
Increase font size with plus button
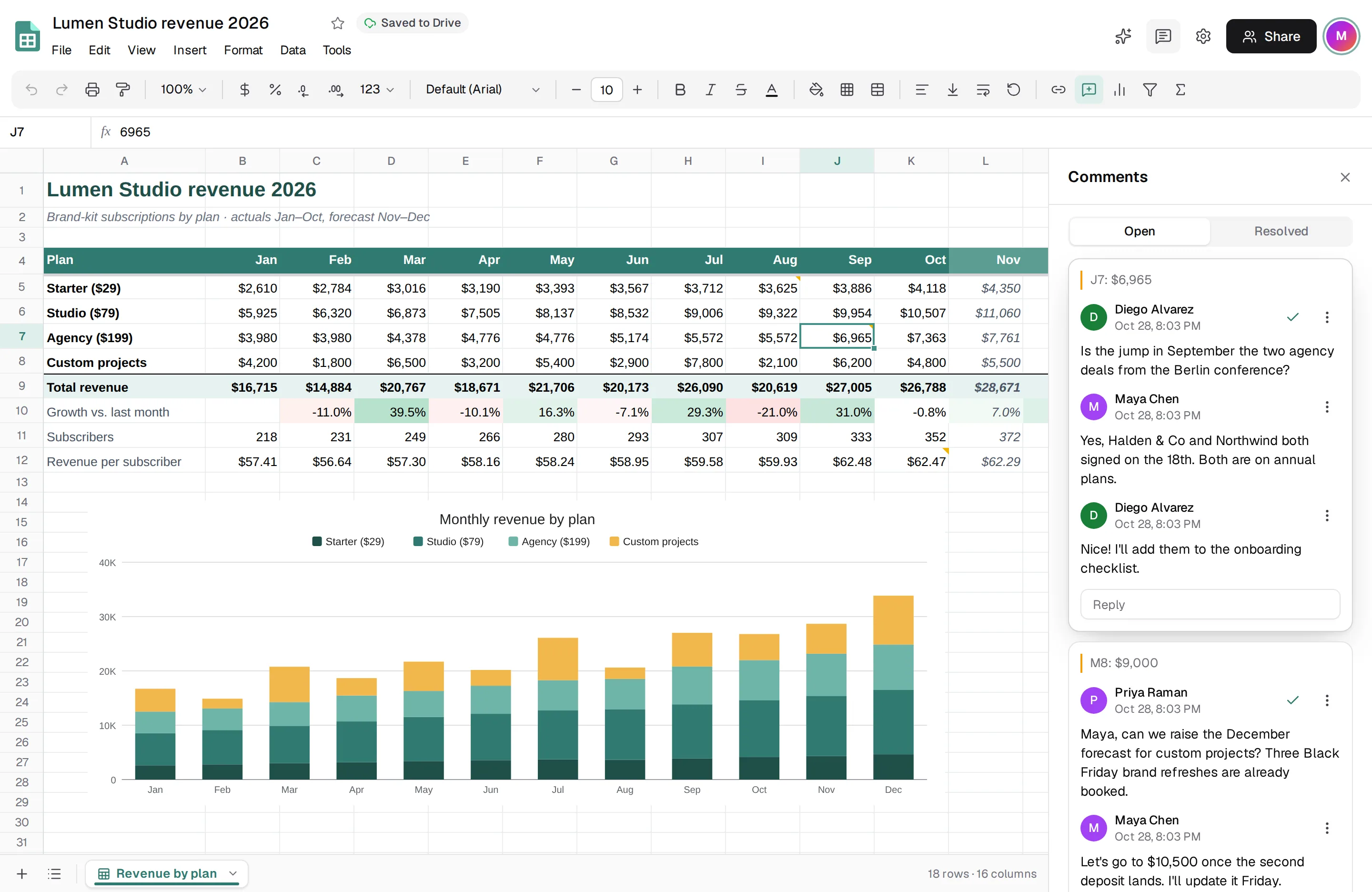tap(637, 90)
